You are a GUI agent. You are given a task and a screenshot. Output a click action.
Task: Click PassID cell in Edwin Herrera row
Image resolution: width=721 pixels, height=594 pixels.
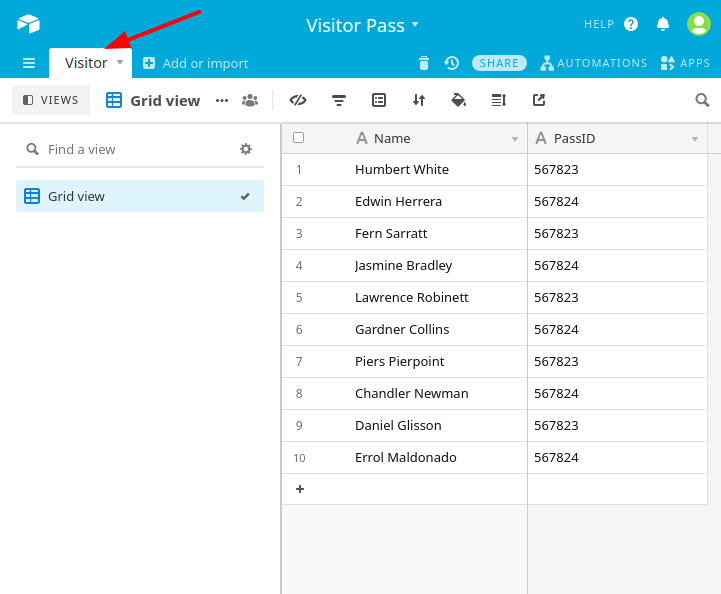click(617, 202)
